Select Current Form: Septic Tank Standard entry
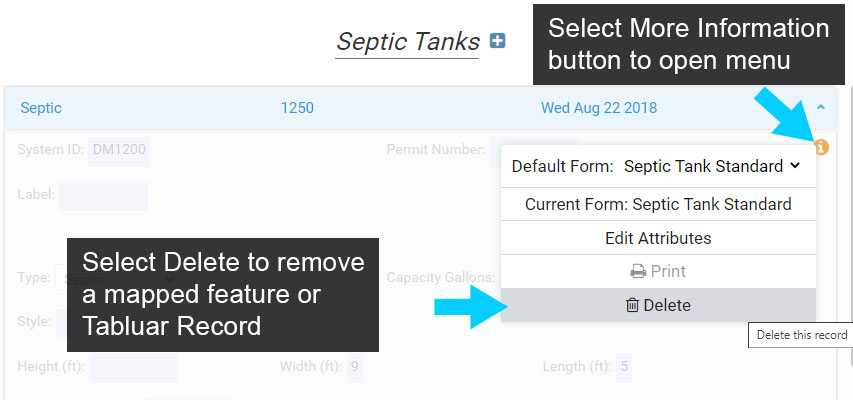 (x=658, y=204)
